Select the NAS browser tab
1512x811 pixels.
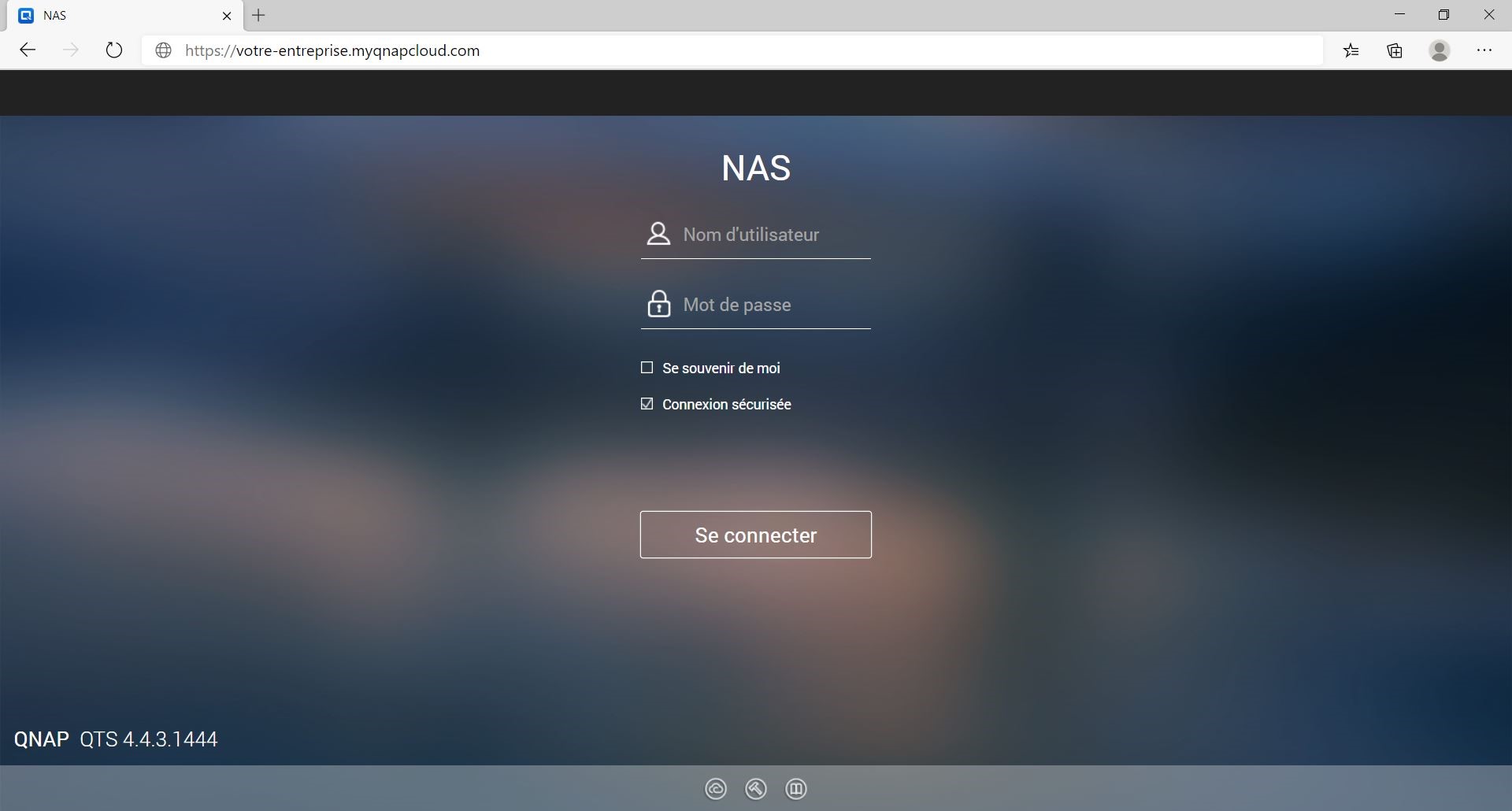[124, 16]
